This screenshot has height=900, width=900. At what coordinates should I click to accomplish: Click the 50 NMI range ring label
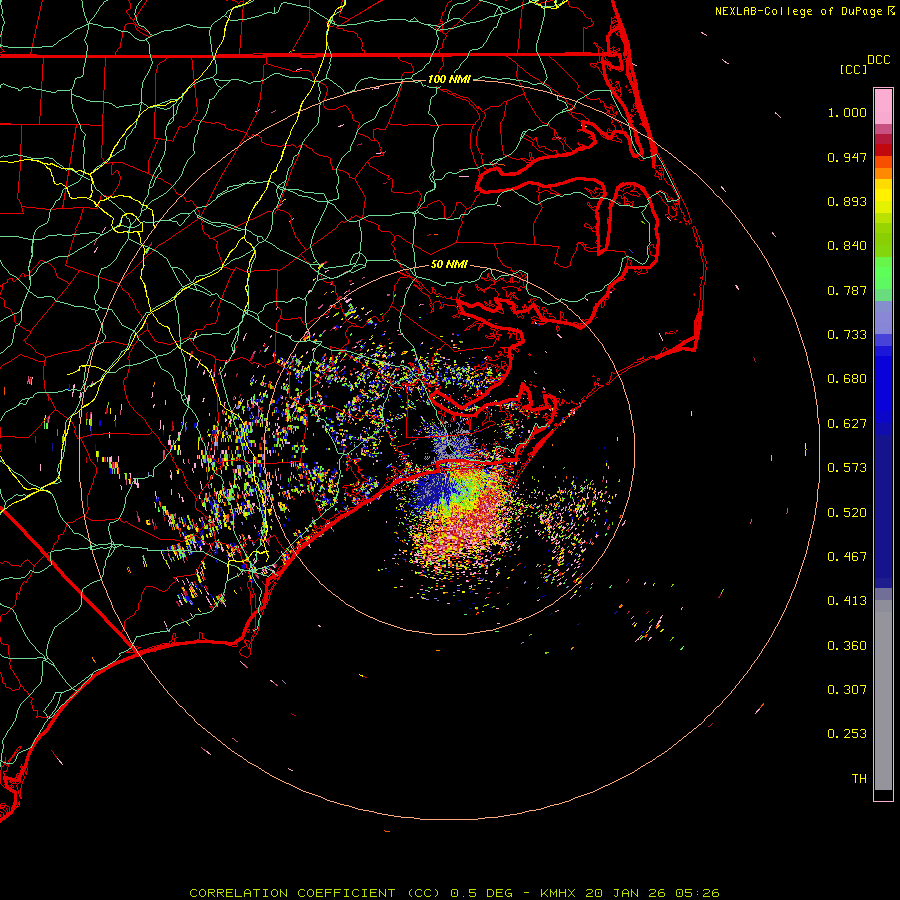click(449, 264)
